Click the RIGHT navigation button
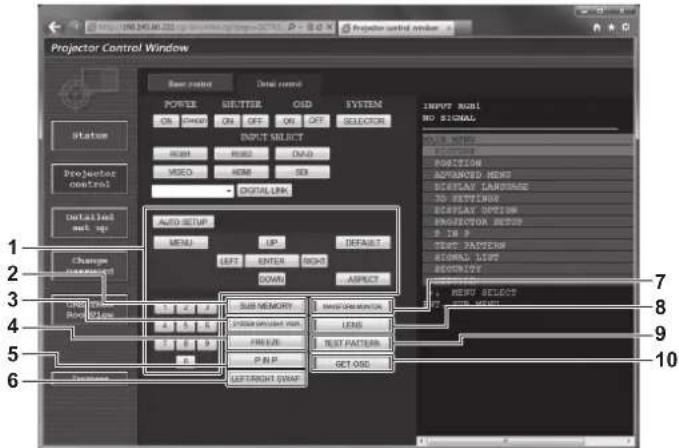The image size is (679, 448). click(x=314, y=261)
